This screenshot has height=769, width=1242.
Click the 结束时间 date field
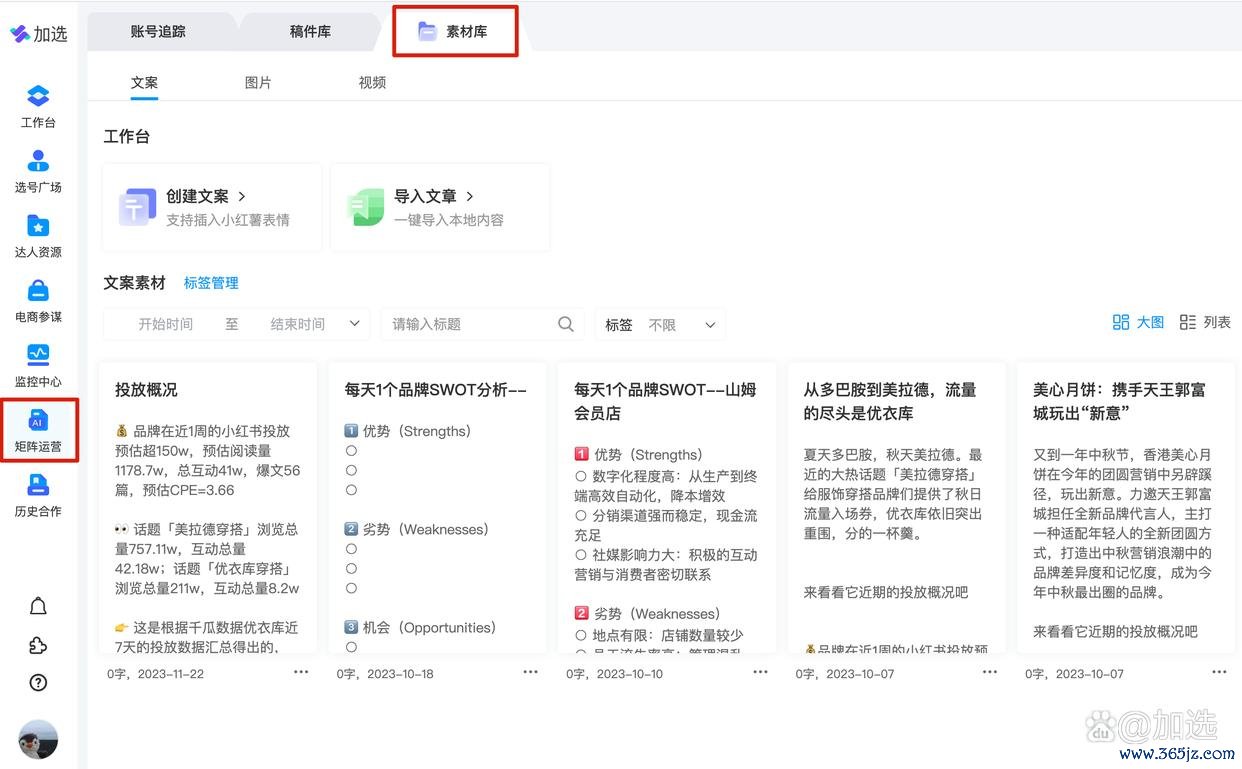(x=297, y=324)
